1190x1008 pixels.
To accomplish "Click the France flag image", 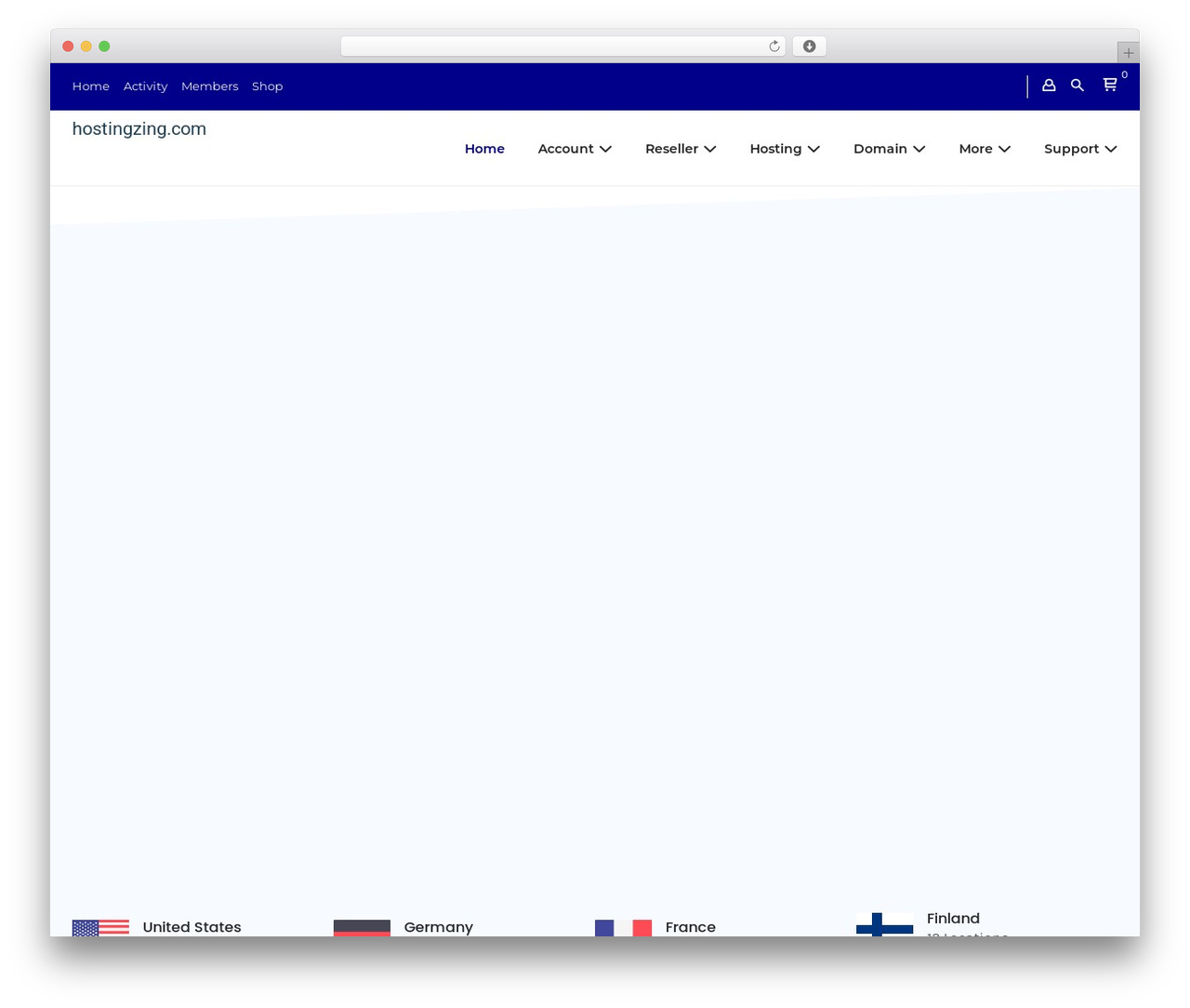I will pos(623,928).
